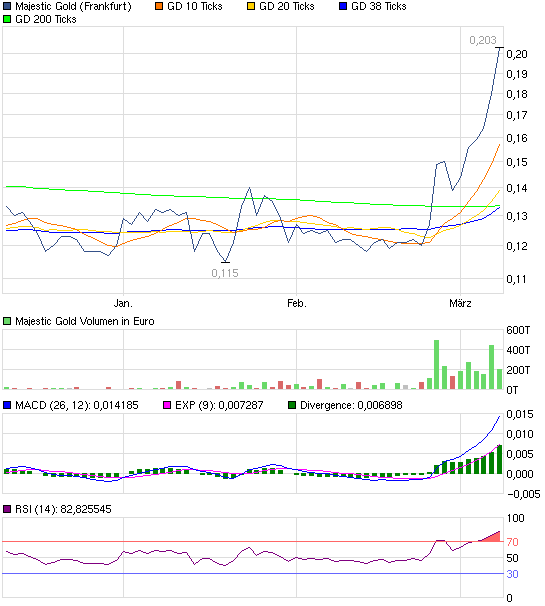
Task: Click the 'RSI (14): 82,825545' label
Action: 63,509
